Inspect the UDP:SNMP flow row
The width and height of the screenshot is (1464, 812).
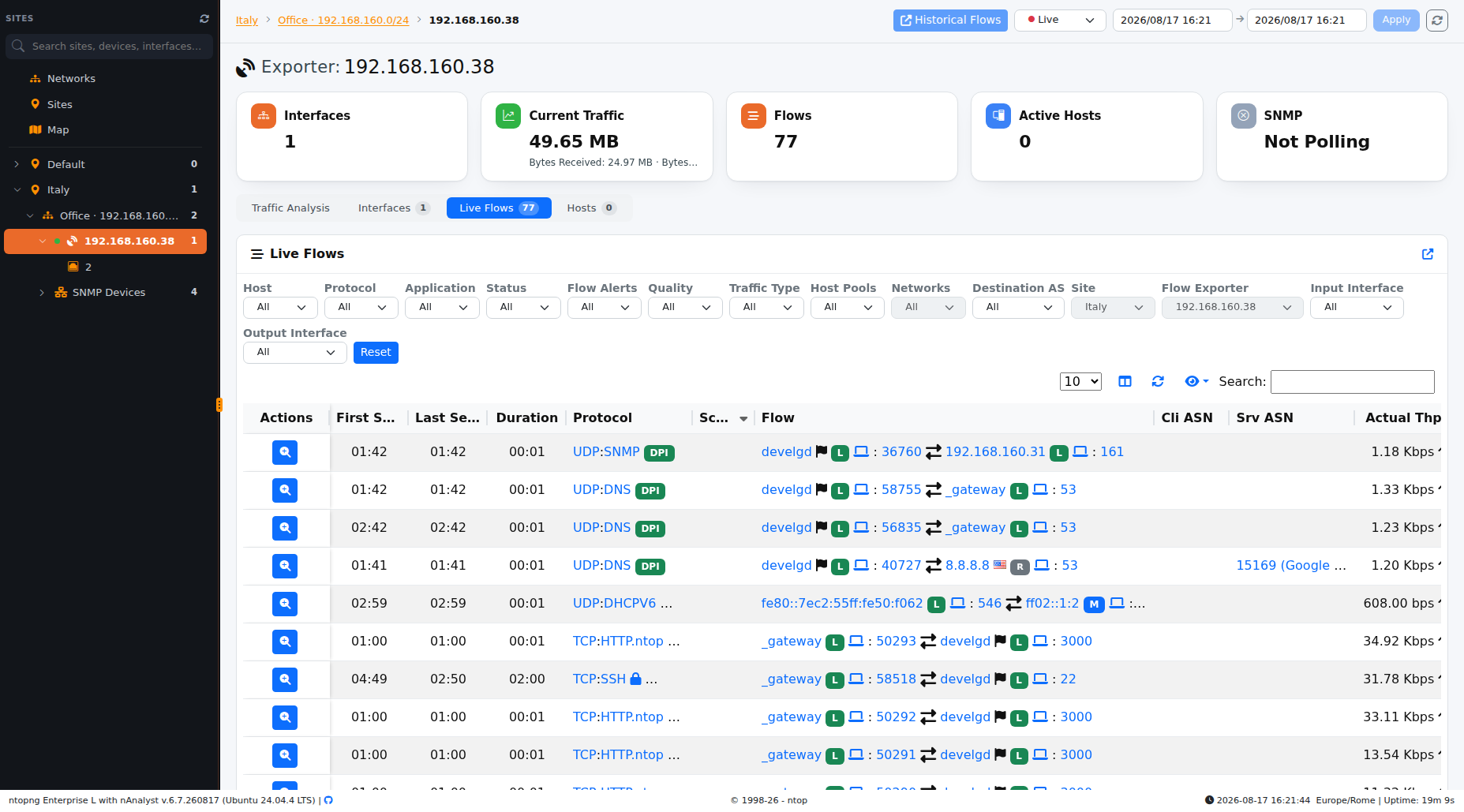[x=285, y=452]
